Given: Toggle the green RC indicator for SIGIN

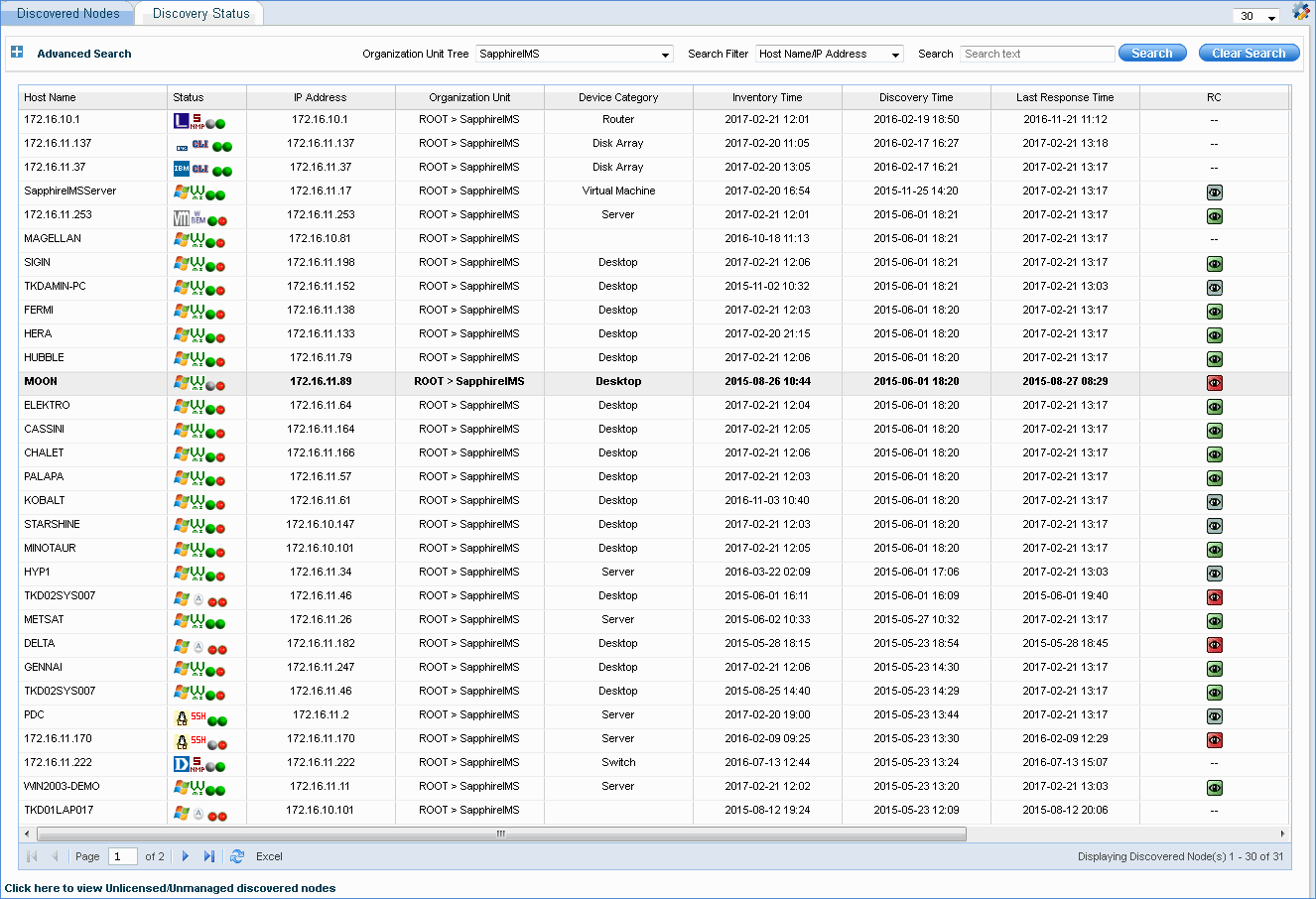Looking at the screenshot, I should 1215,263.
